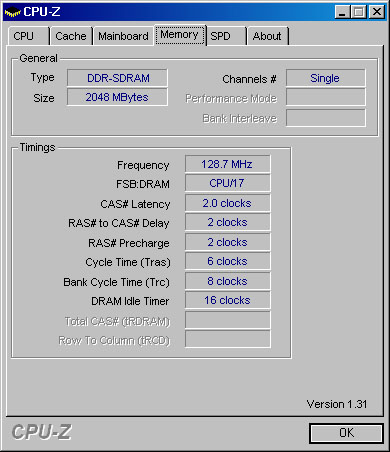Screen dimensions: 390x452
Task: Click the Cycle Time (Tras) label
Action: [128, 262]
